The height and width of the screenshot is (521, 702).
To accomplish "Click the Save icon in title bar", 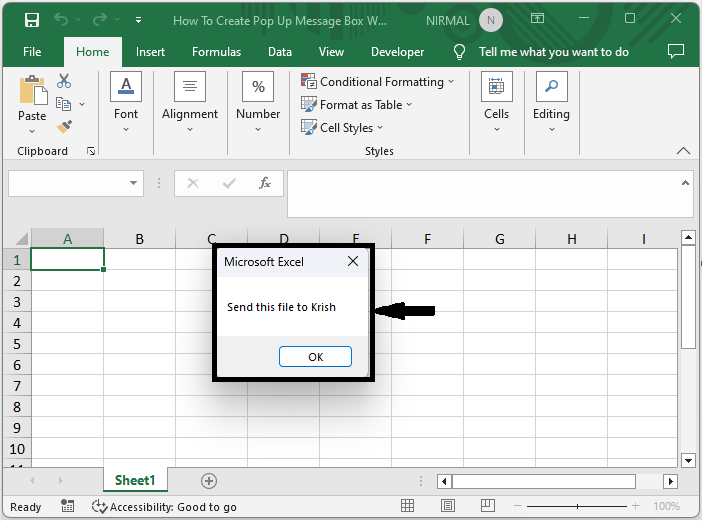I will [x=32, y=20].
